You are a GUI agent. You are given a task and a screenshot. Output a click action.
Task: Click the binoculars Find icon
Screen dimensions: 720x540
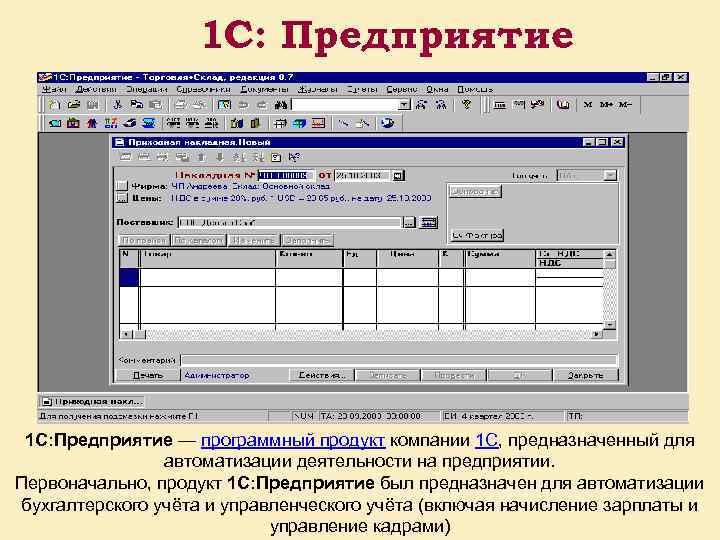pyautogui.click(x=281, y=105)
